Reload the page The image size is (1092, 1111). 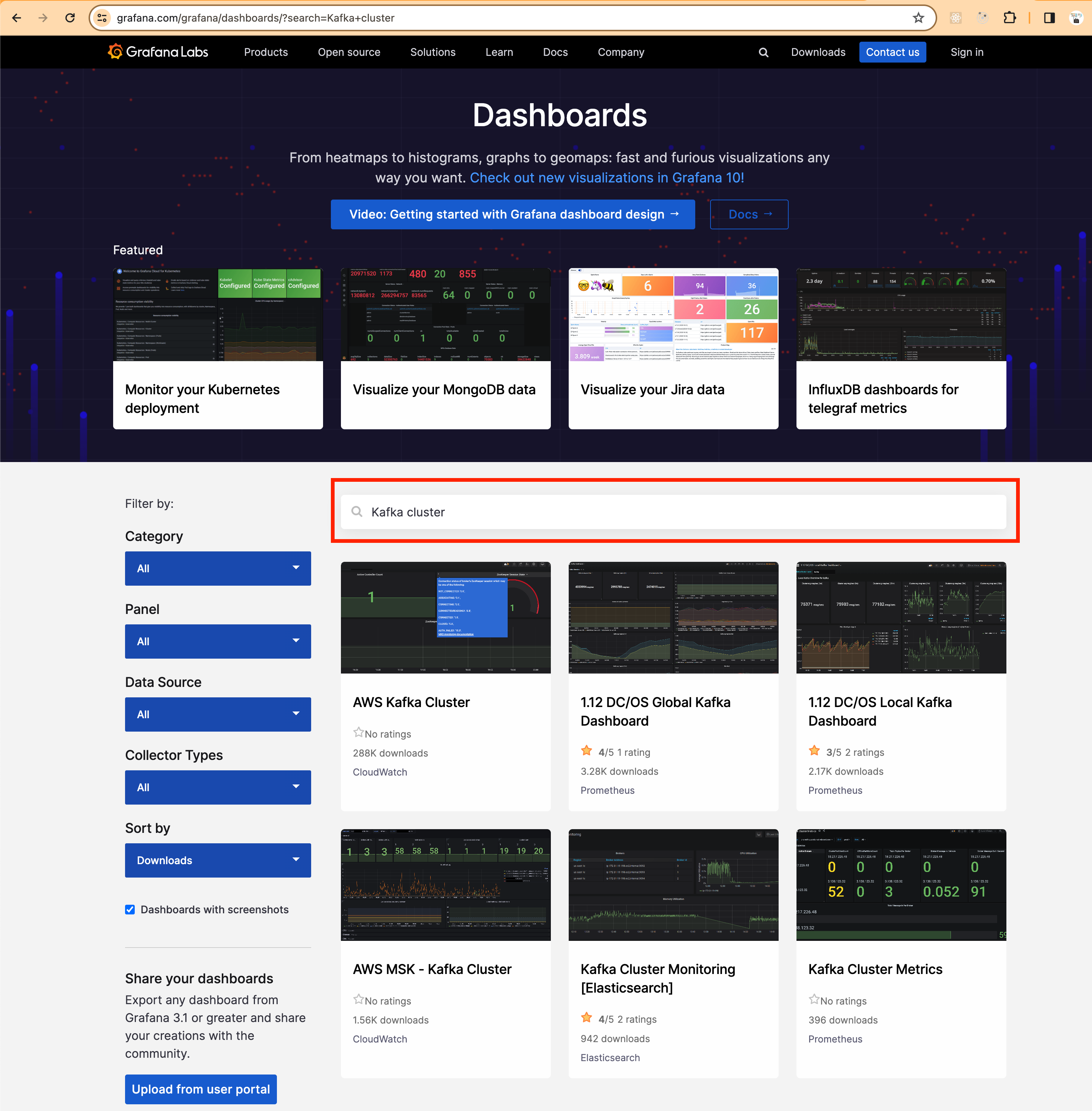(x=70, y=18)
